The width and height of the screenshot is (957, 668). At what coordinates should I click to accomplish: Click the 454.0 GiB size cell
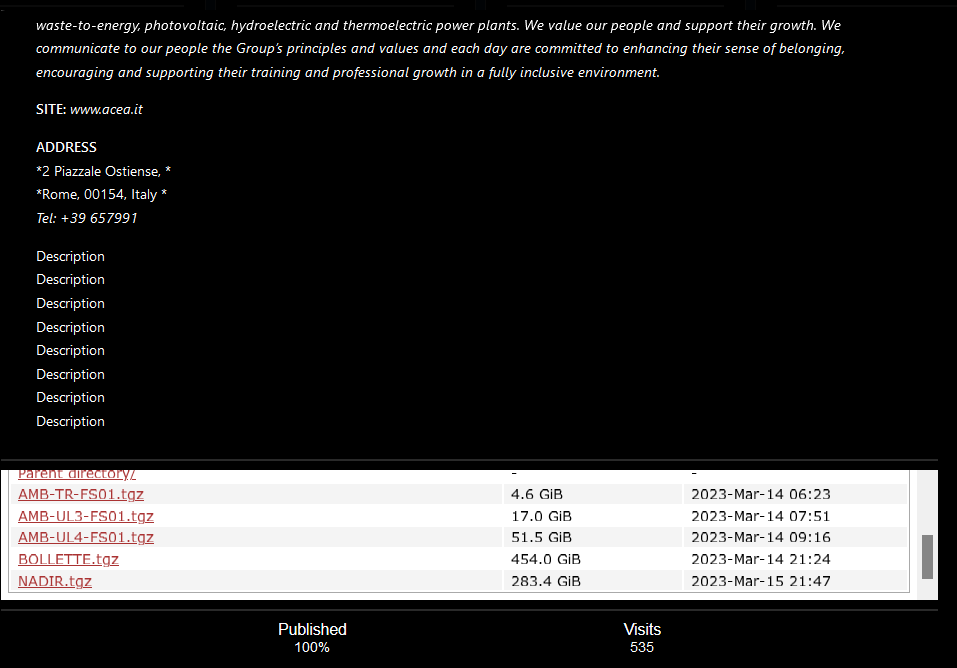[x=545, y=559]
